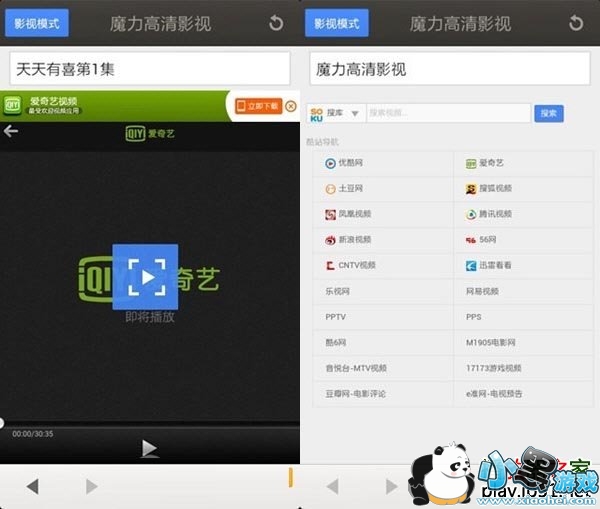Image resolution: width=600 pixels, height=509 pixels.
Task: Tap the blue fullscreen play button
Action: tap(145, 277)
